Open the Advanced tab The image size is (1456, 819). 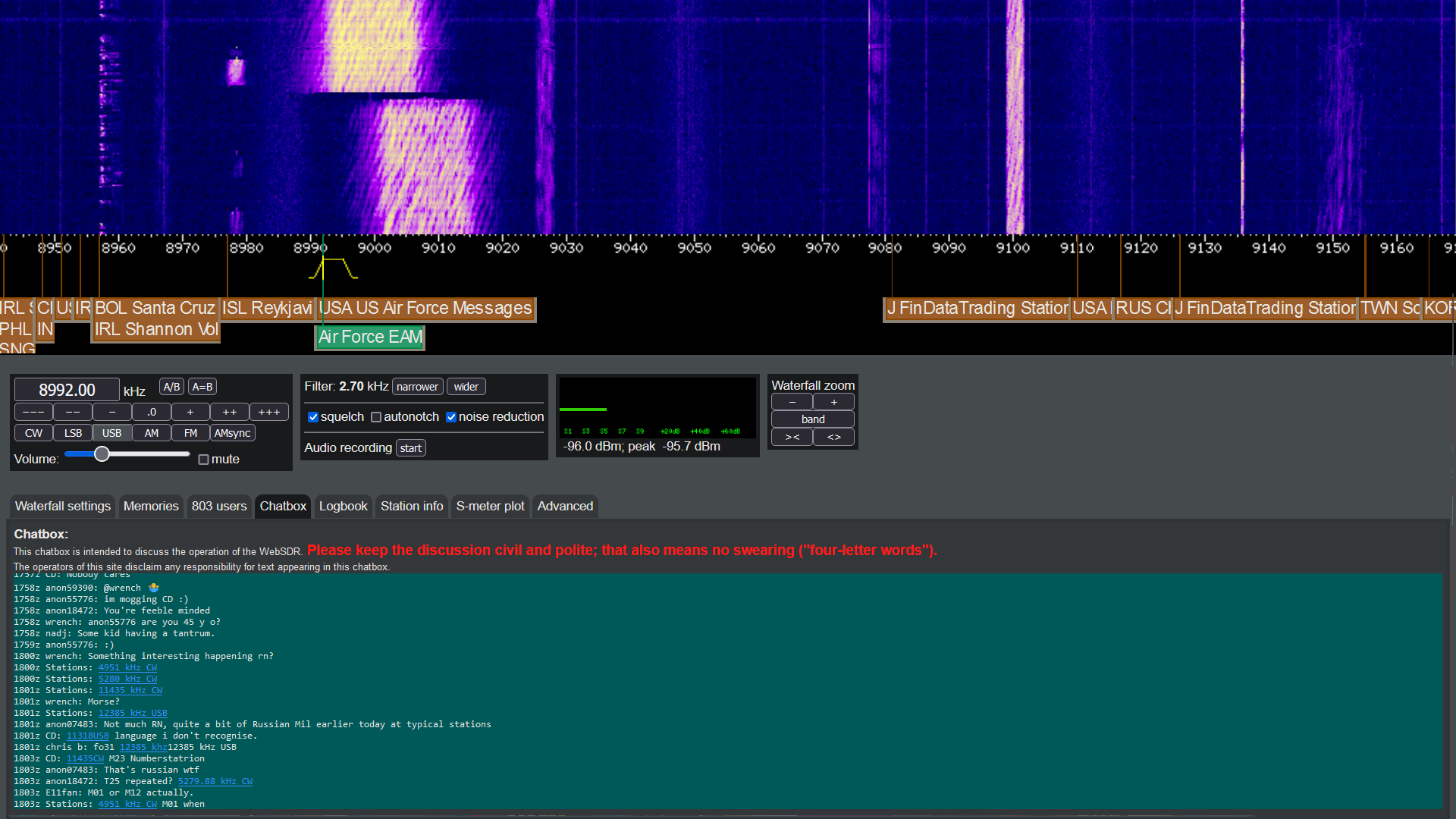pos(565,506)
